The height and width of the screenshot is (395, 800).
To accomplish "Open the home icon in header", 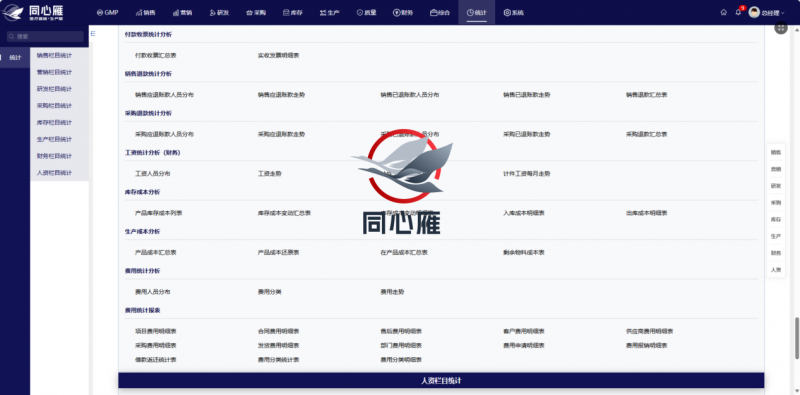I will click(x=723, y=12).
